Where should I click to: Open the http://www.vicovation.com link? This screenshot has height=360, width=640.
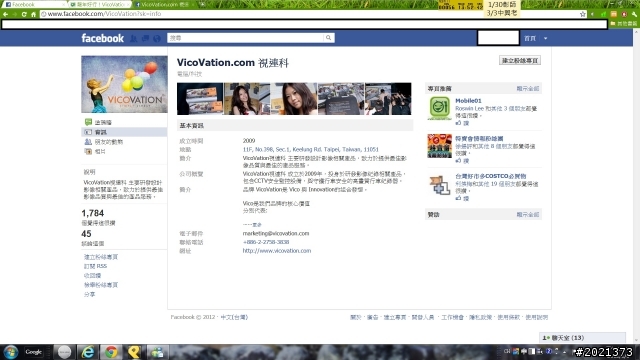point(277,251)
